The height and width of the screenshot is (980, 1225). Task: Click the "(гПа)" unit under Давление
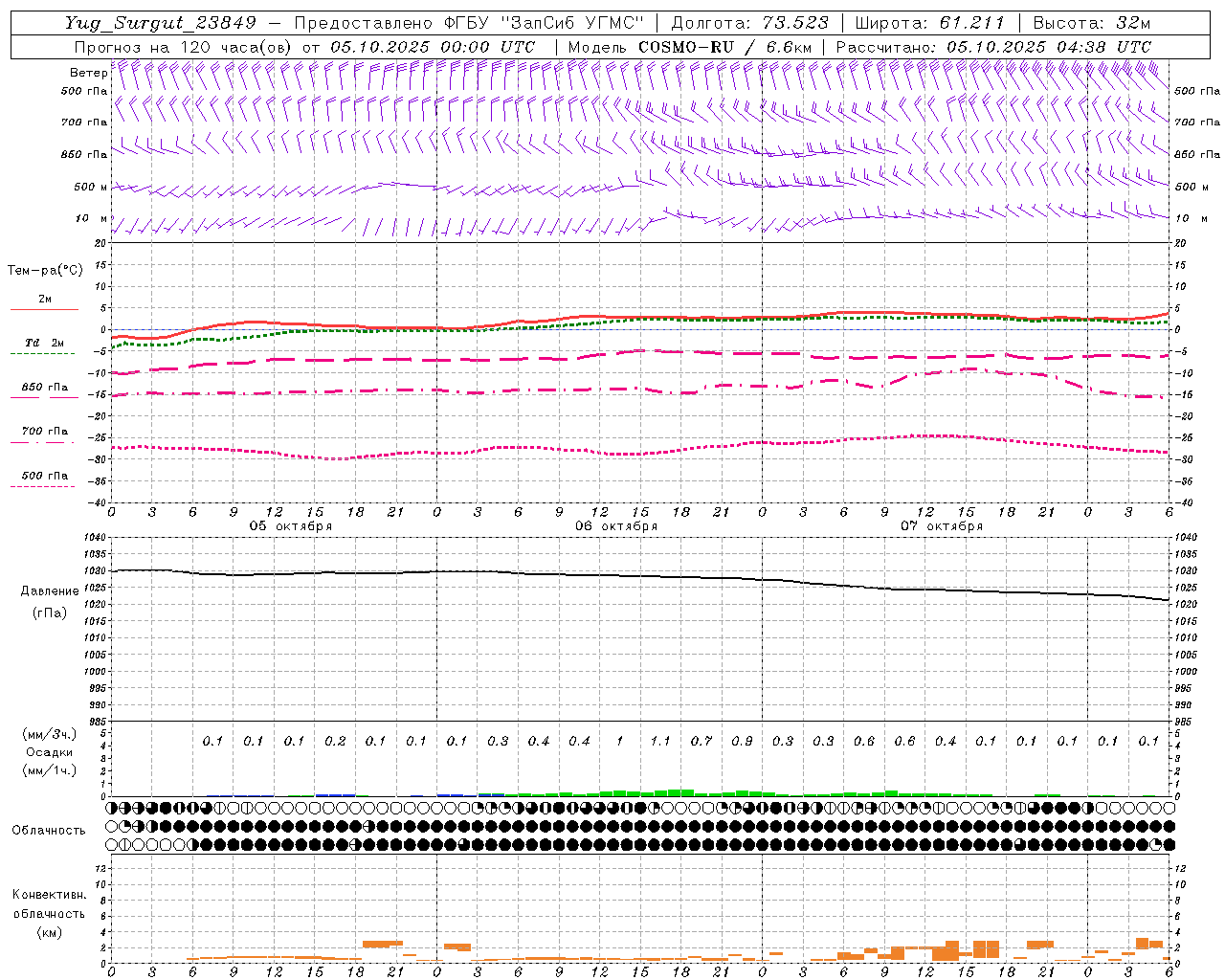[50, 612]
